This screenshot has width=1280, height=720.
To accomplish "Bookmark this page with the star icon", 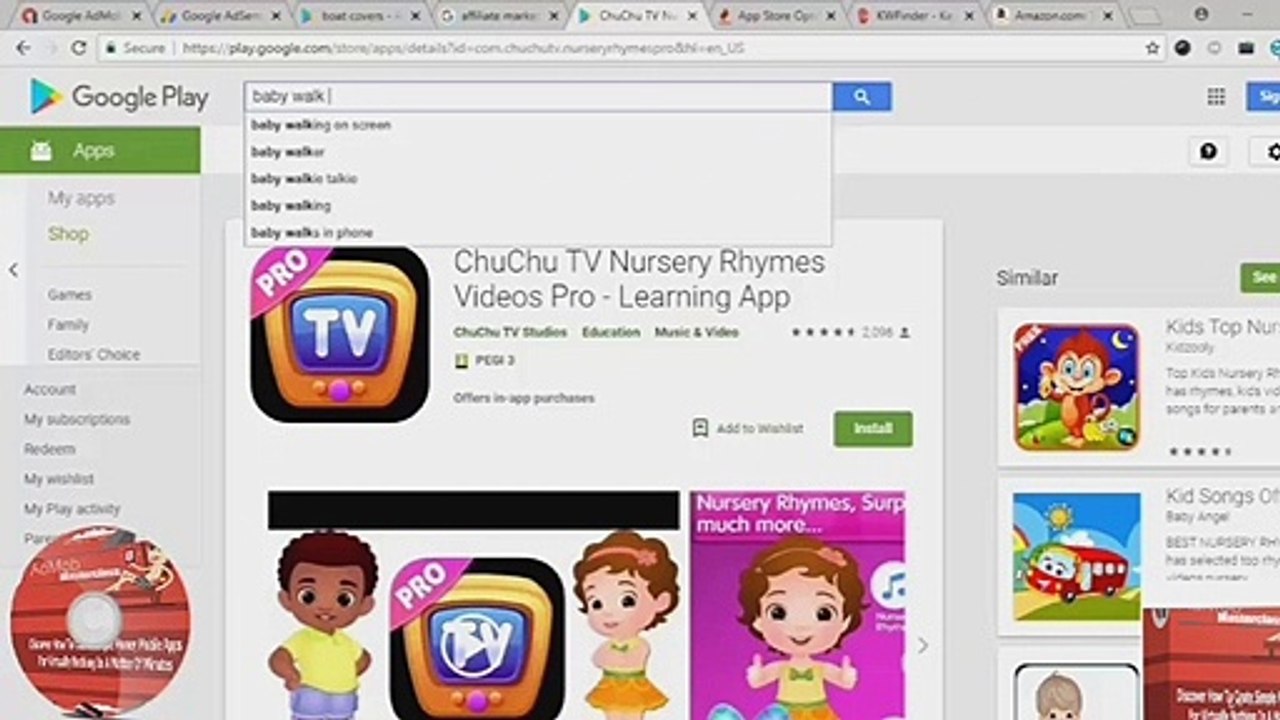I will 1153,48.
